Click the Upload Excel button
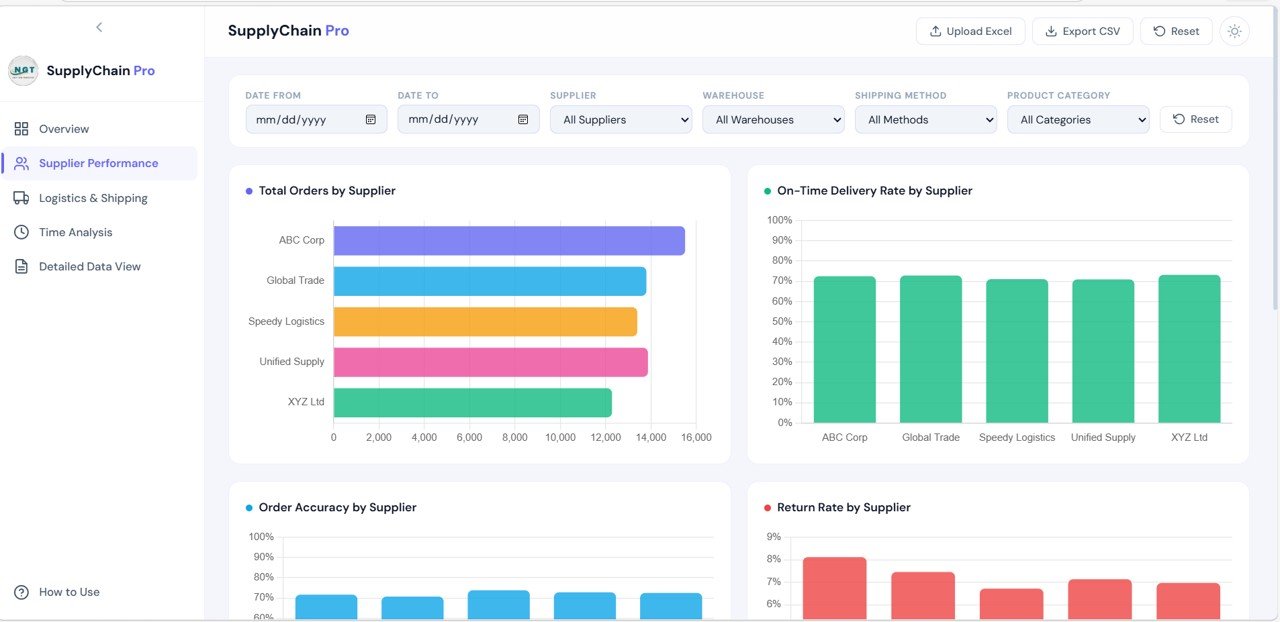Viewport: 1280px width, 622px height. [x=970, y=31]
